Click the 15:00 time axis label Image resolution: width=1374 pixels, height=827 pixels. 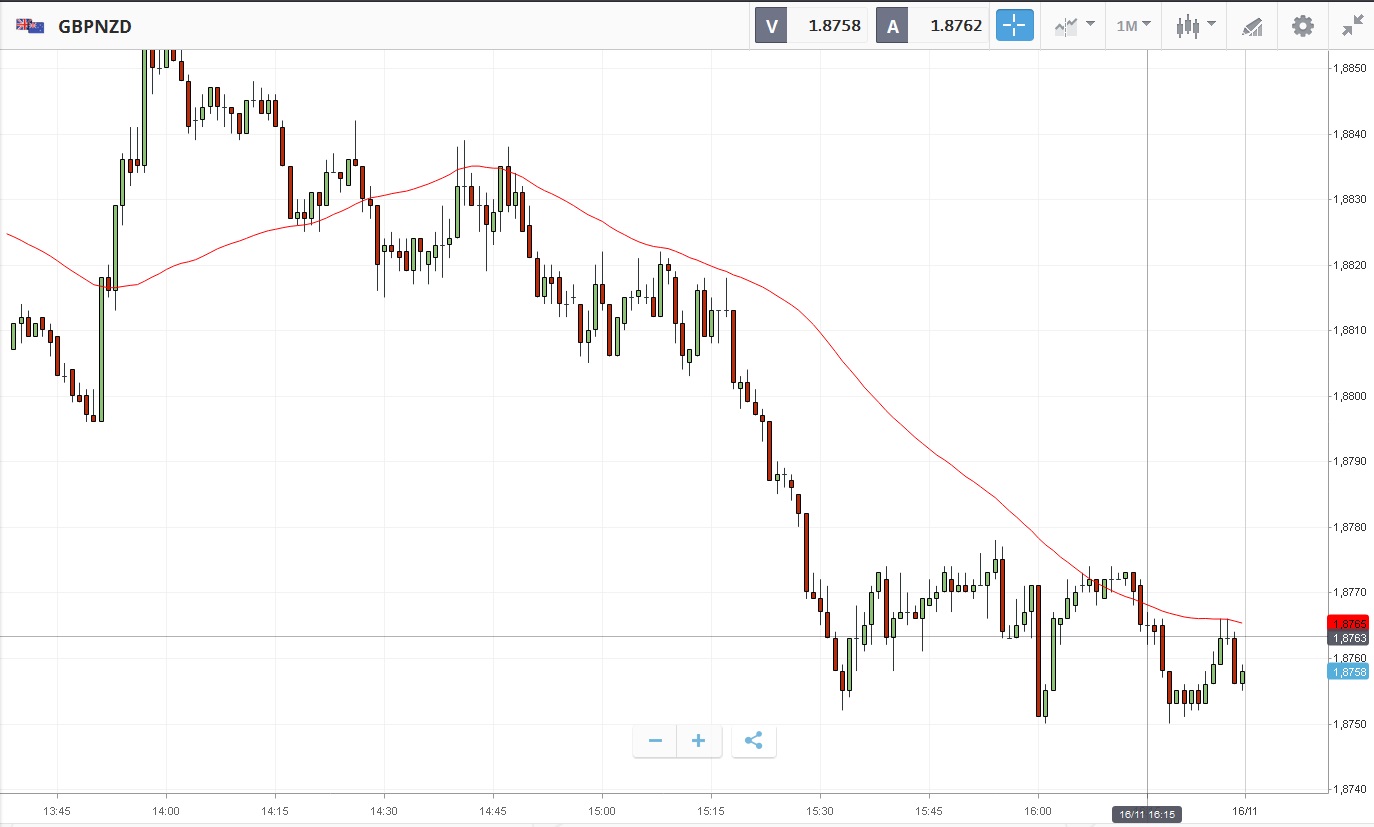pos(602,811)
